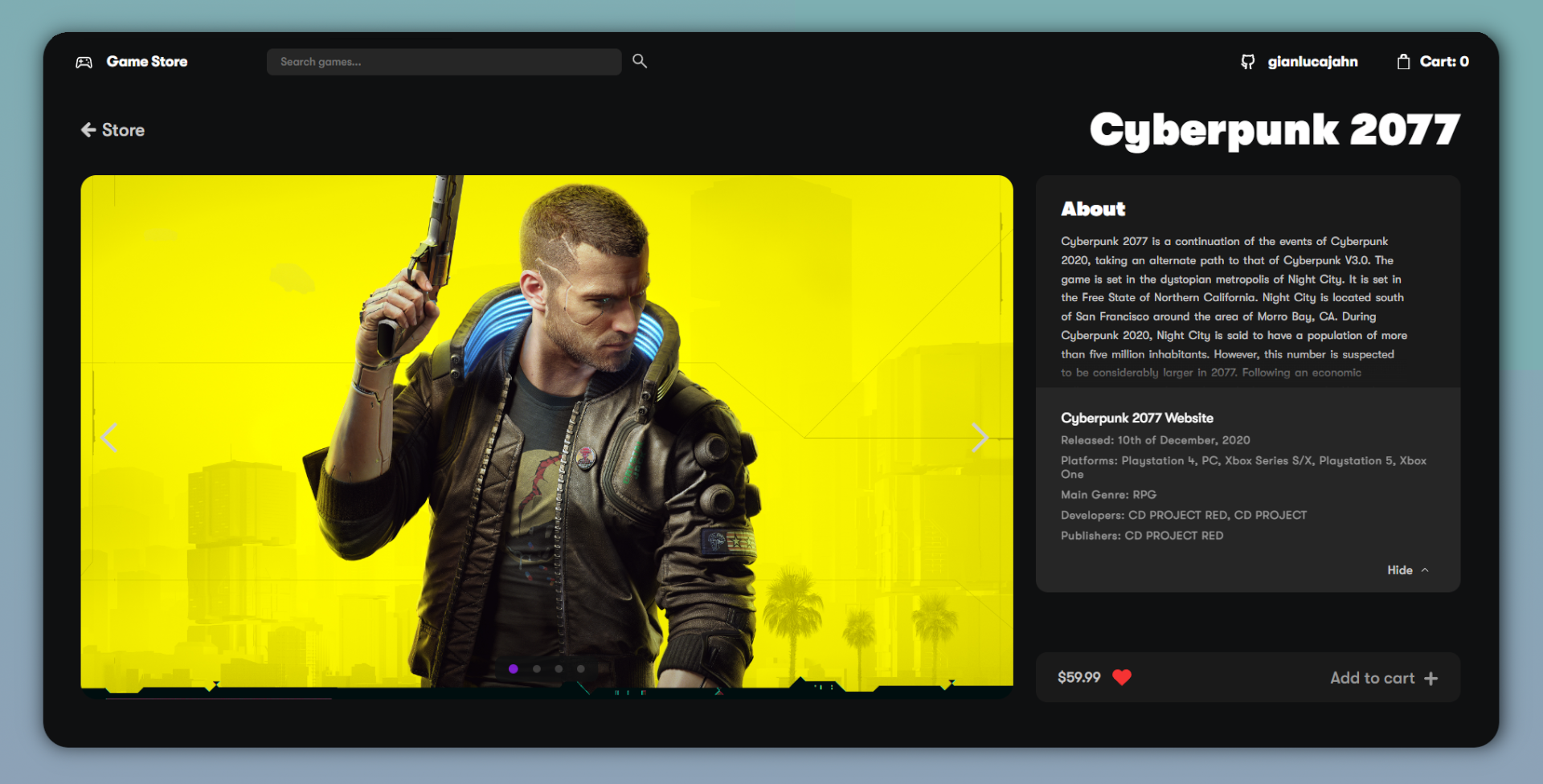
Task: Click the Developers: CD PROJECT RED line
Action: [1184, 515]
